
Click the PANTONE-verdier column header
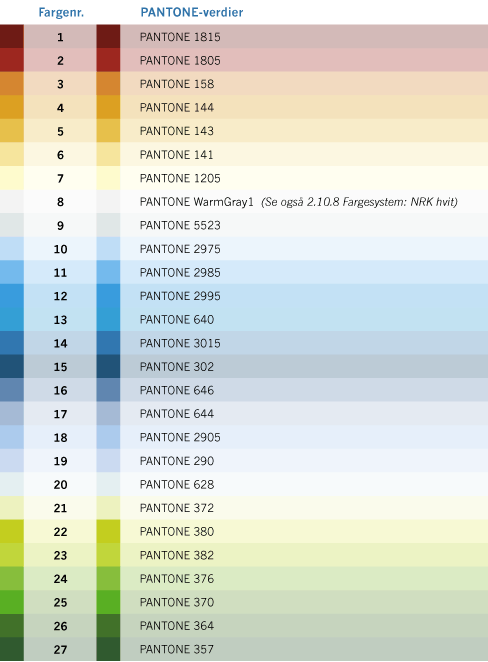pyautogui.click(x=192, y=12)
